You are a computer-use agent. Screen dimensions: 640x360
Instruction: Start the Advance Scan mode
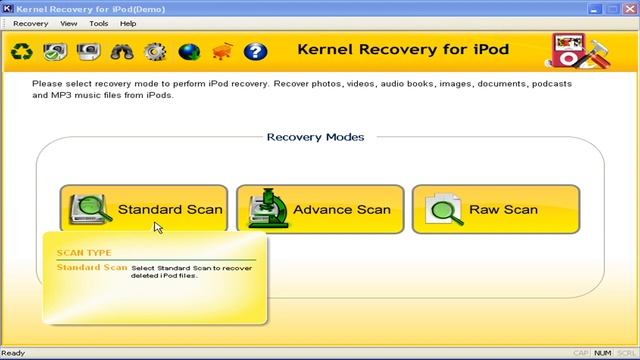pos(320,209)
